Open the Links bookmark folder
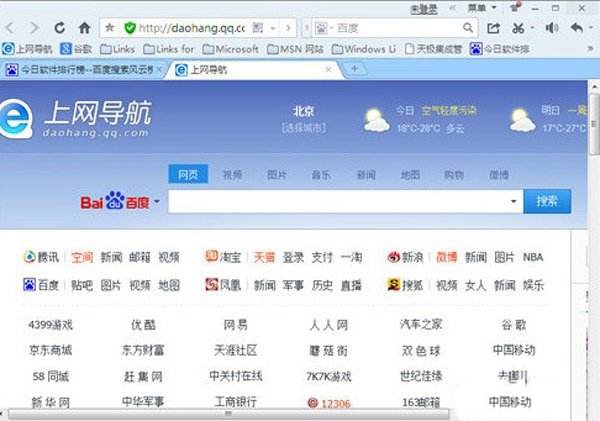Viewport: 600px width, 421px height. coord(117,49)
